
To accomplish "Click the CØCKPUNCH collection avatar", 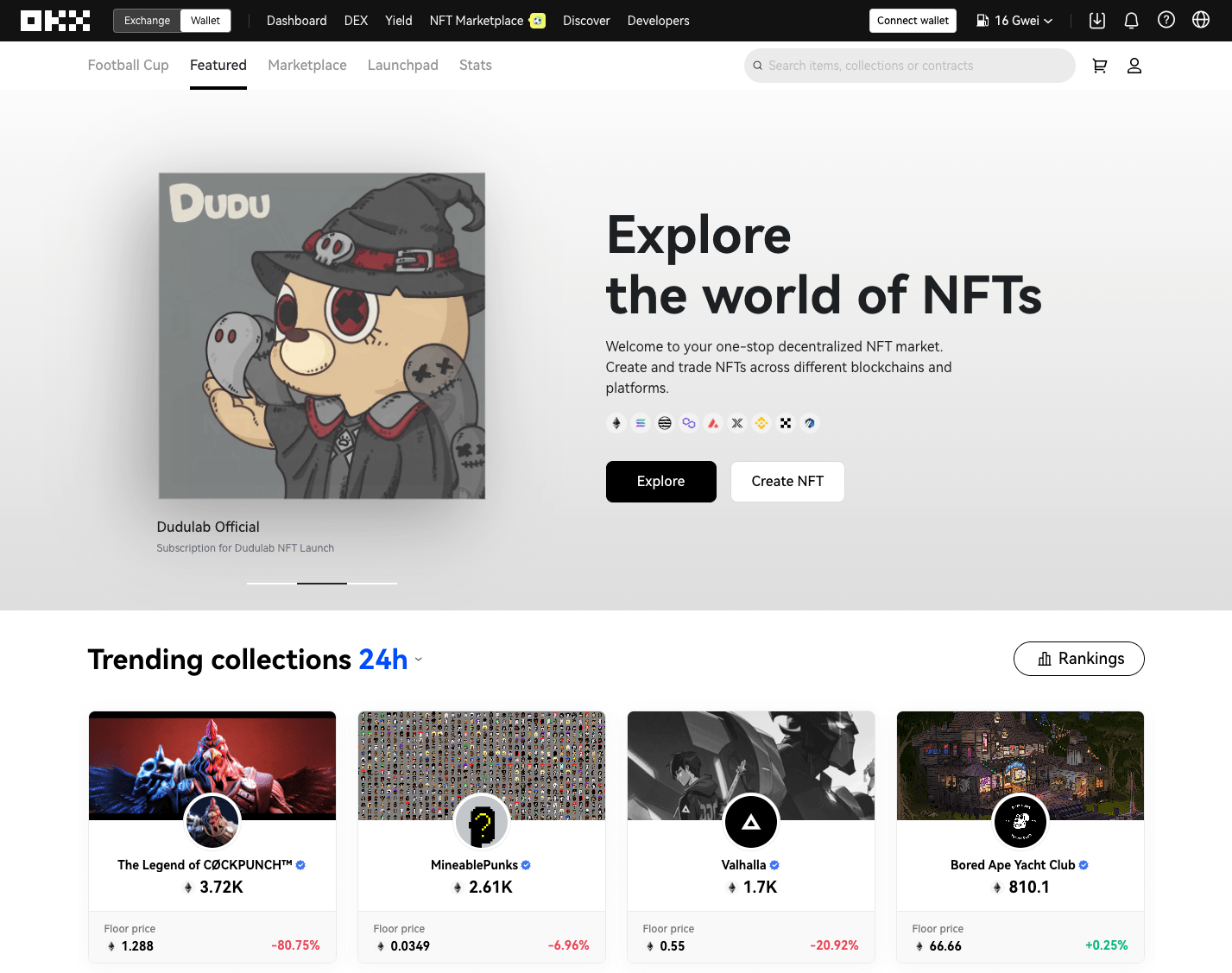I will [x=212, y=822].
